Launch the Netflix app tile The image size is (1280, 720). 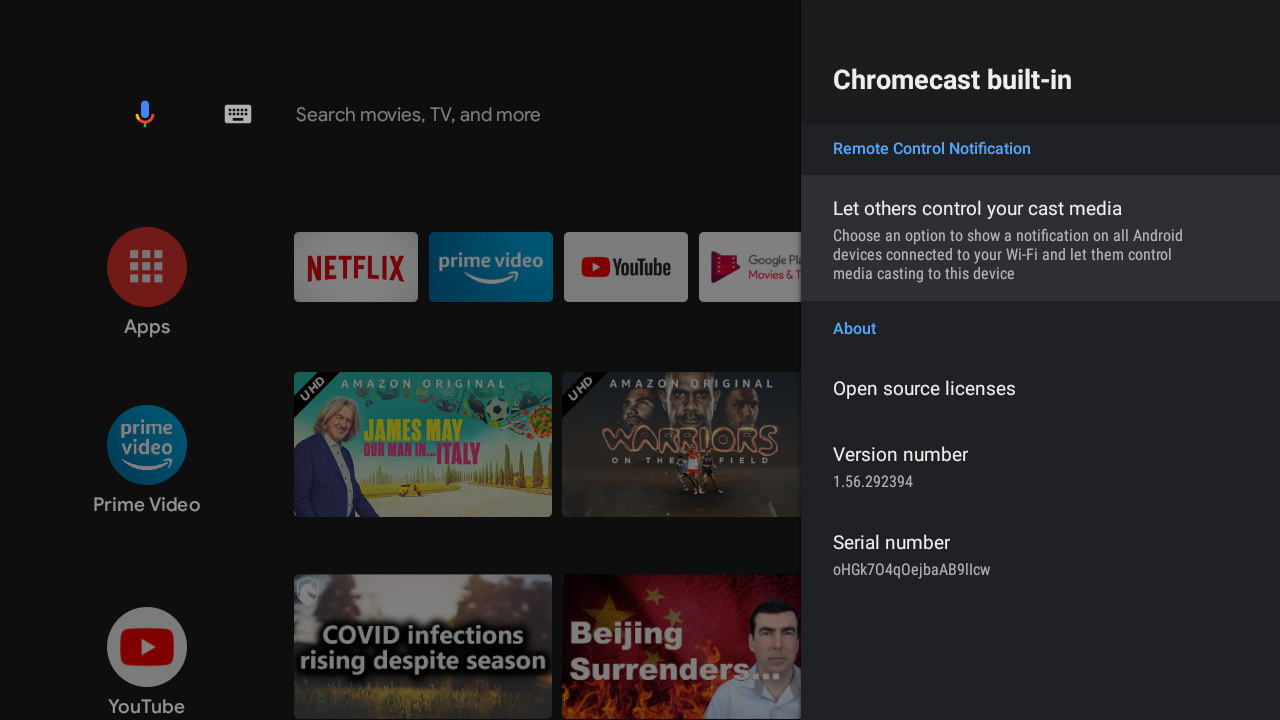tap(356, 267)
